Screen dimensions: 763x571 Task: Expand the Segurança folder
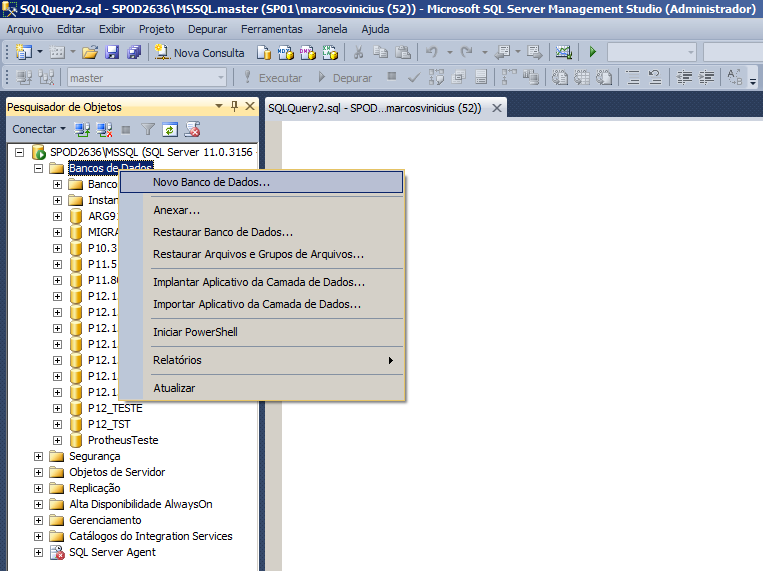click(38, 457)
